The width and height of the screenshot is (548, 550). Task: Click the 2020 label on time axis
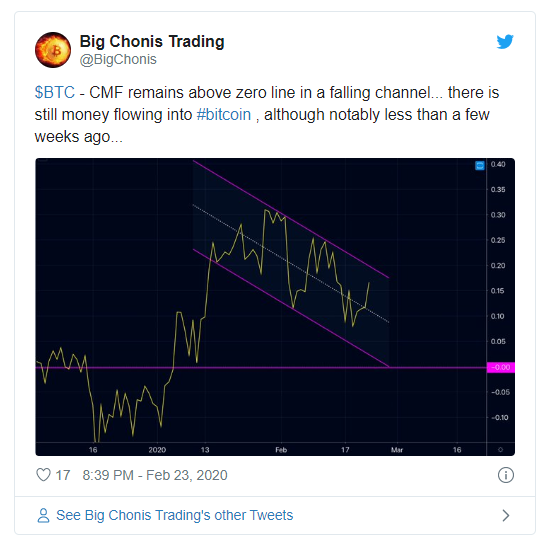[x=157, y=450]
